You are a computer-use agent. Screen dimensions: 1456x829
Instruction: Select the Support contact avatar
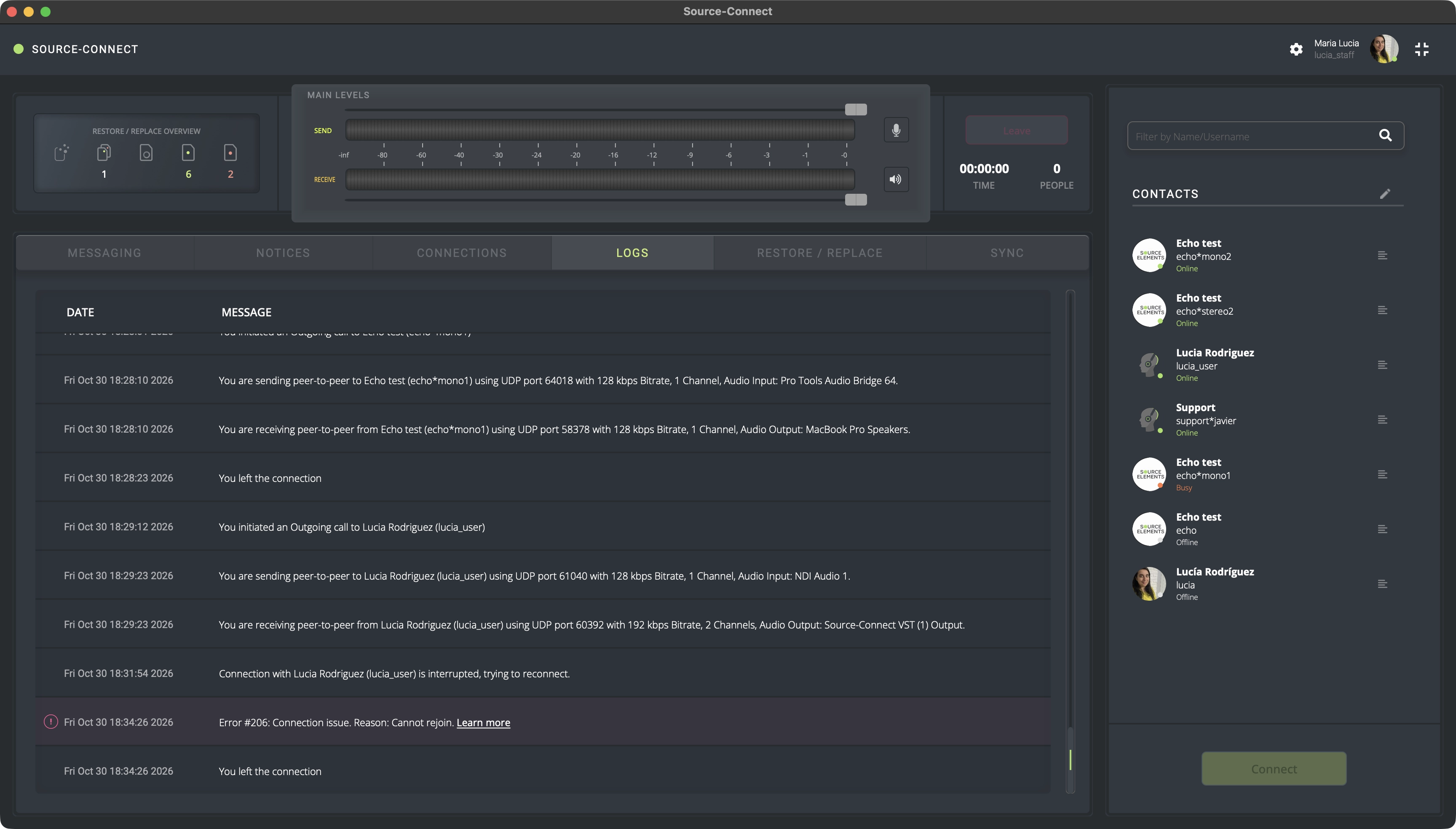[x=1149, y=420]
